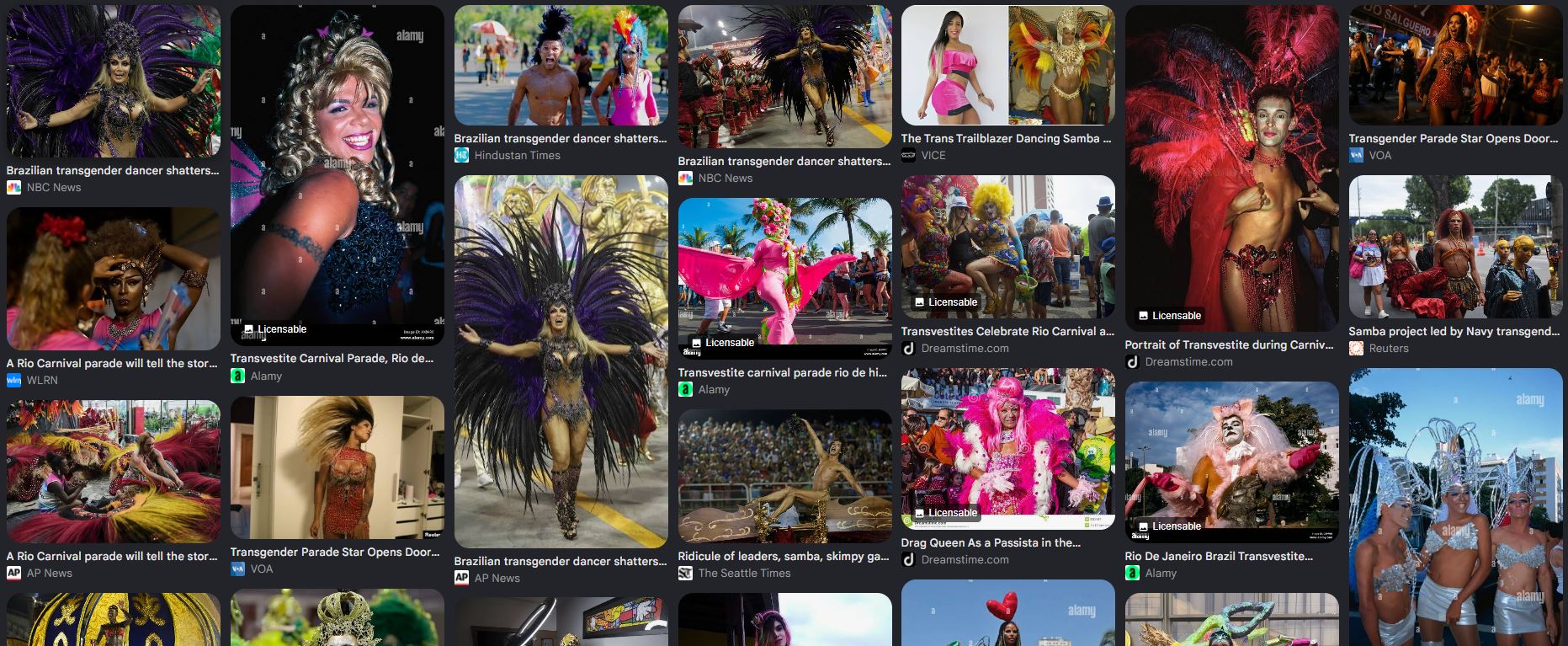Click Licensable badge above "Drag Queen As a Passista"

tap(945, 513)
